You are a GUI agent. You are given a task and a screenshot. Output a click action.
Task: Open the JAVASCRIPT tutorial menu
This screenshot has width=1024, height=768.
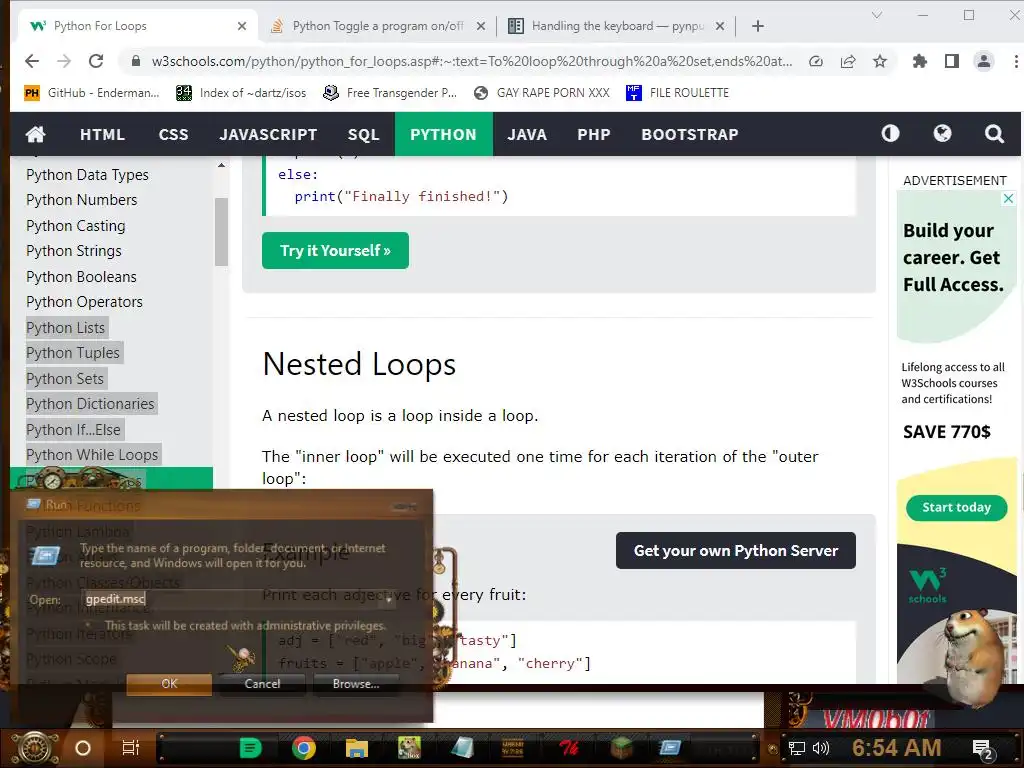tap(268, 135)
